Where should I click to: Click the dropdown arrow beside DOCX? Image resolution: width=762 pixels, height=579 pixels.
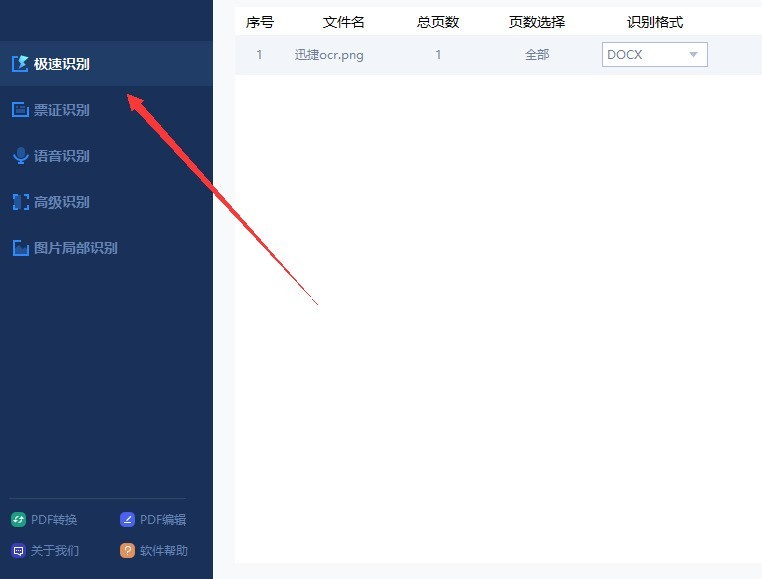coord(693,54)
